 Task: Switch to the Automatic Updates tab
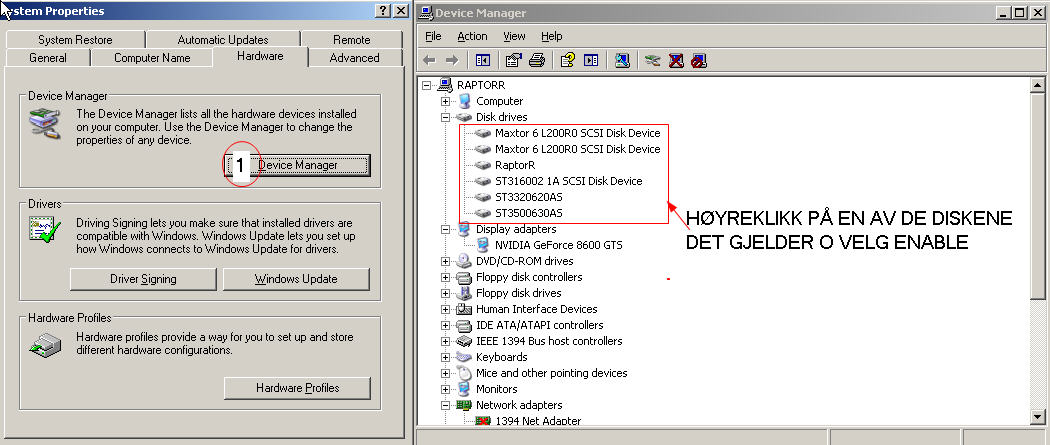pos(223,39)
